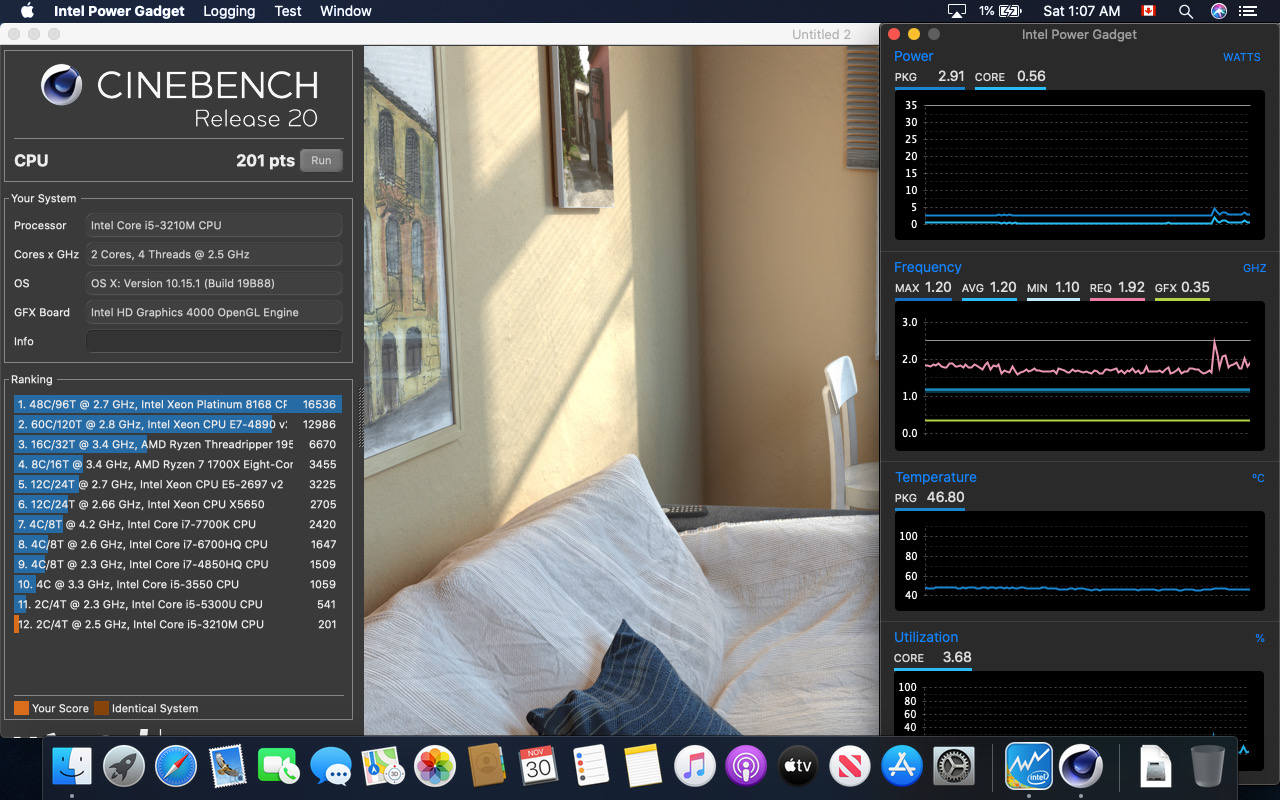Open News from the Dock

(x=850, y=767)
